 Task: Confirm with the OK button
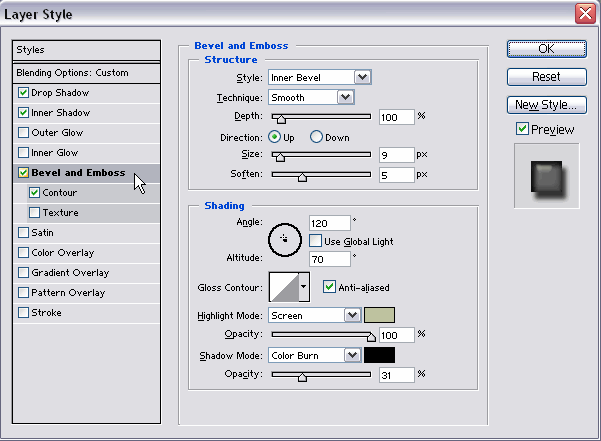[547, 49]
